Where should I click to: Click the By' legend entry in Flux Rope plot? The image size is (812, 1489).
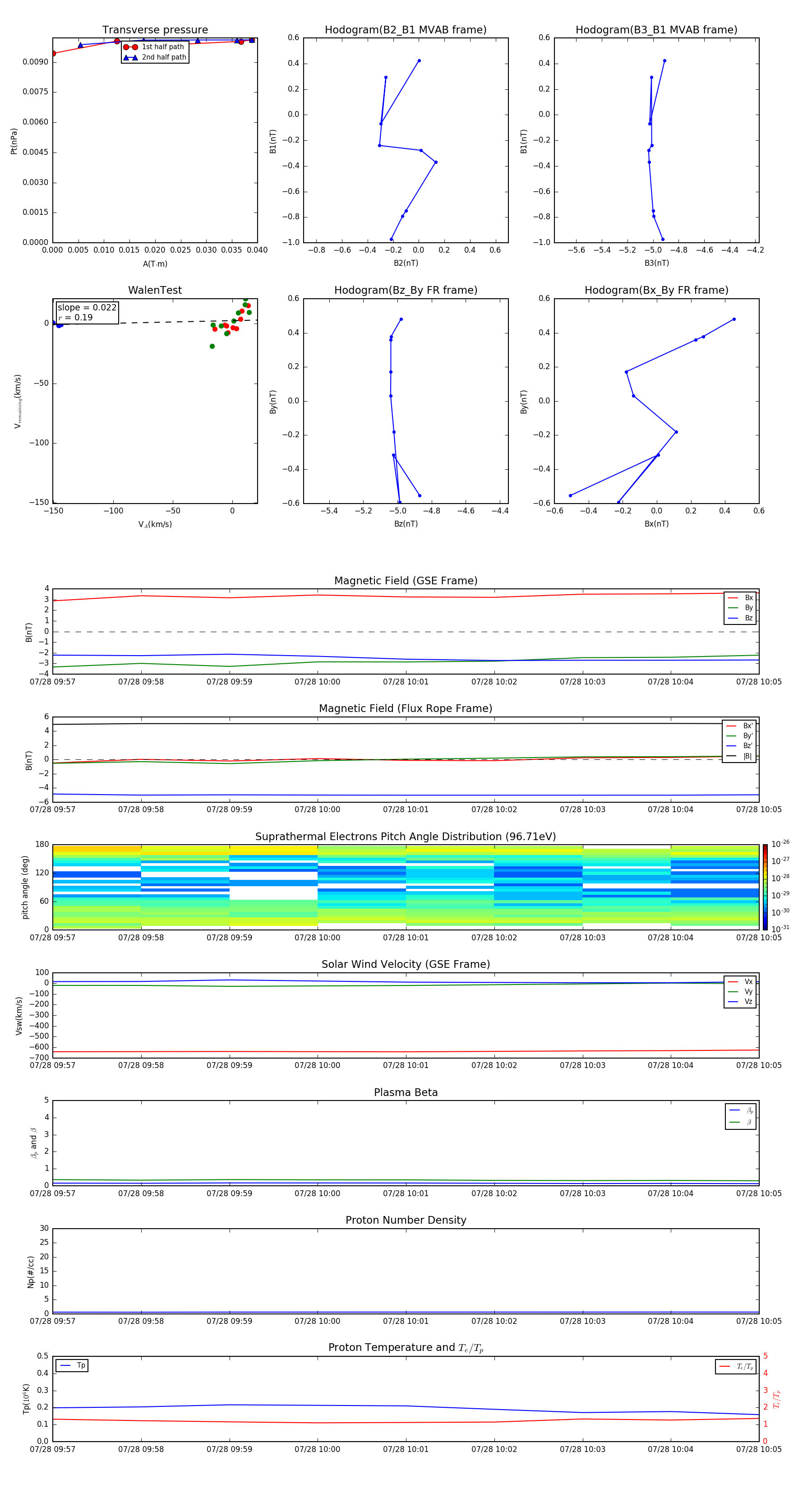click(739, 736)
